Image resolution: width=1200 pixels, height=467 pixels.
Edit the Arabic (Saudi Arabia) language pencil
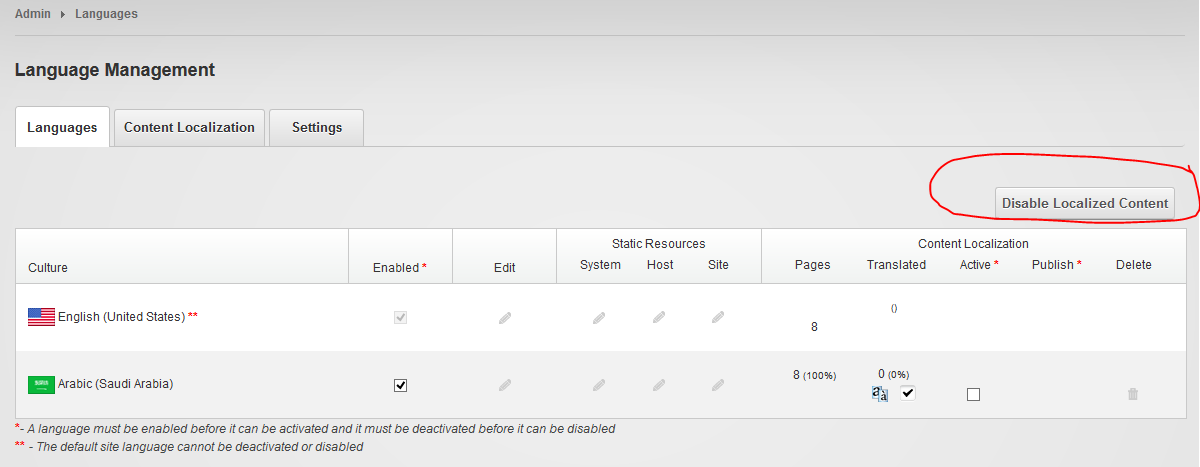click(505, 384)
